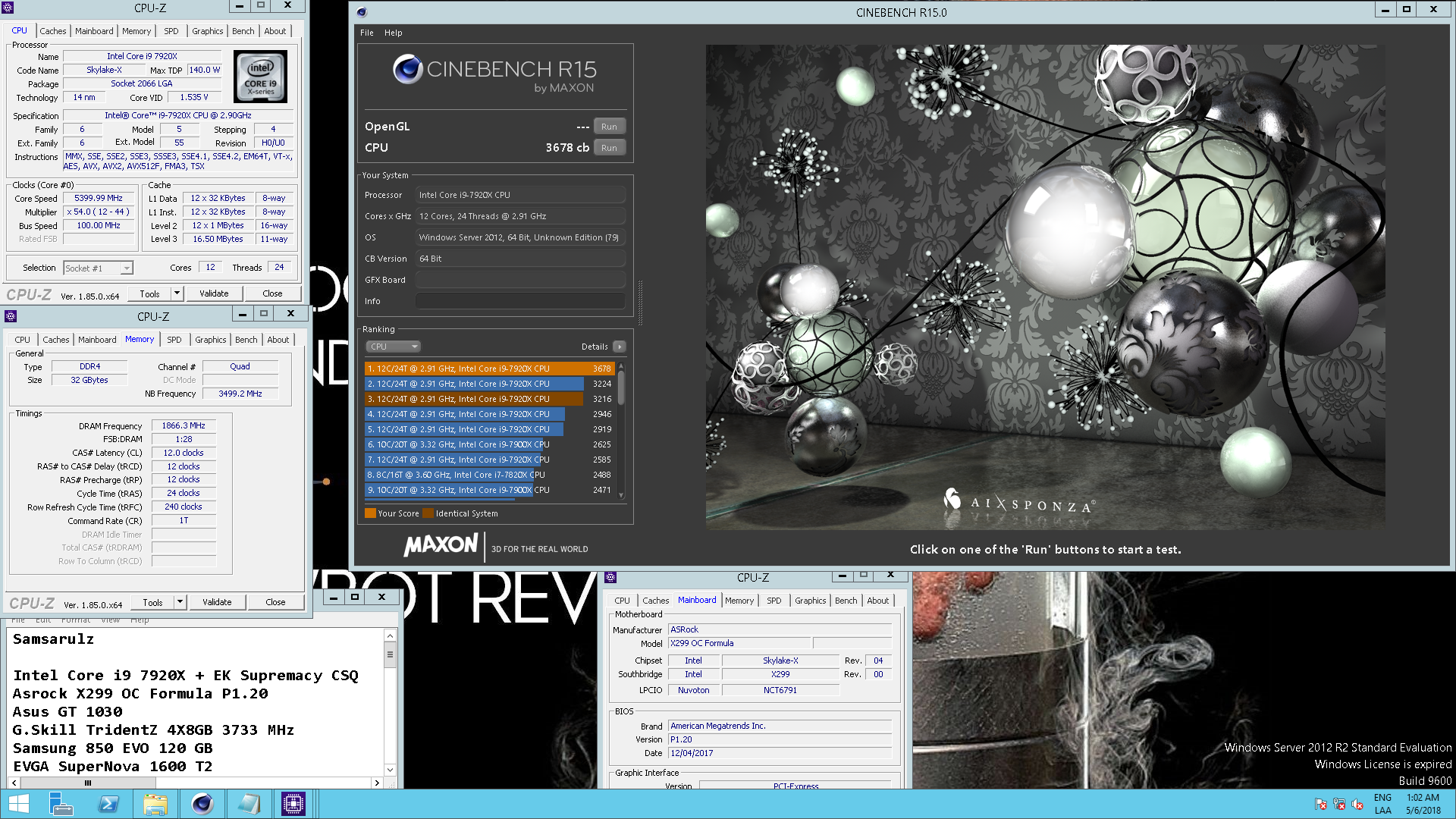Image resolution: width=1456 pixels, height=819 pixels.
Task: Click the X299 OC Formula model field
Action: [739, 643]
